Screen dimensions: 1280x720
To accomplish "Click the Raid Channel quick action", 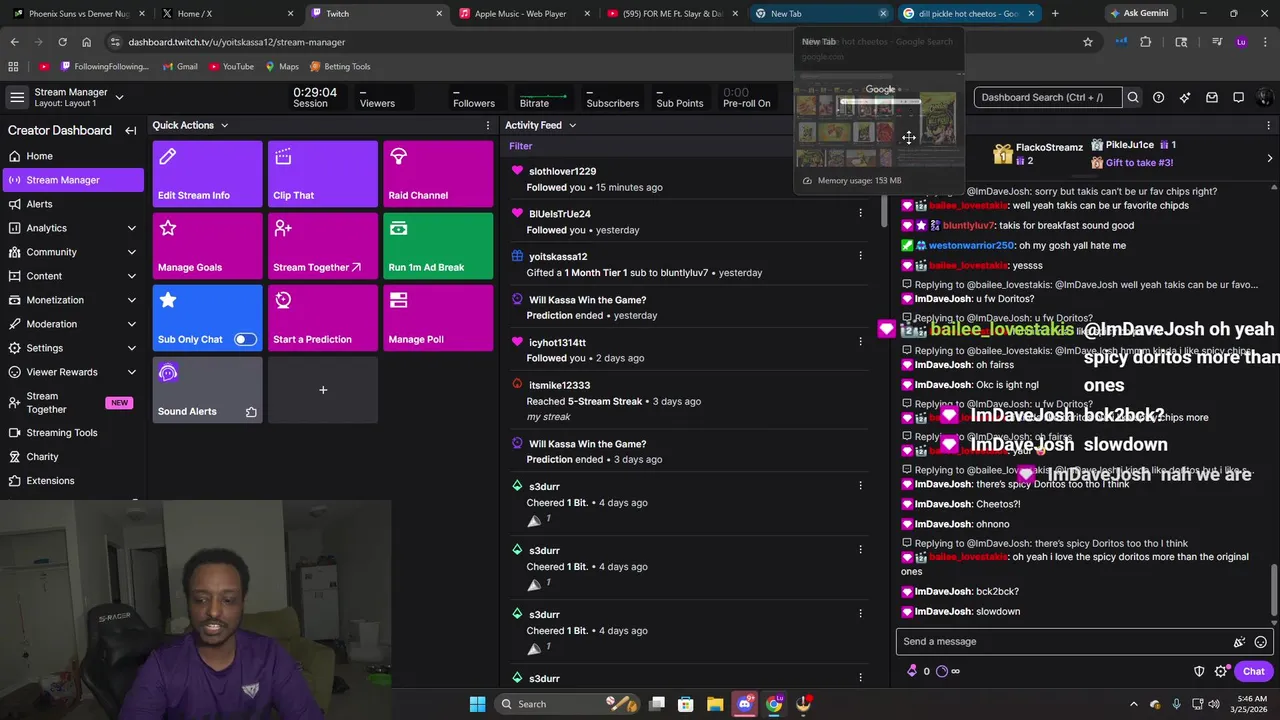I will point(438,174).
